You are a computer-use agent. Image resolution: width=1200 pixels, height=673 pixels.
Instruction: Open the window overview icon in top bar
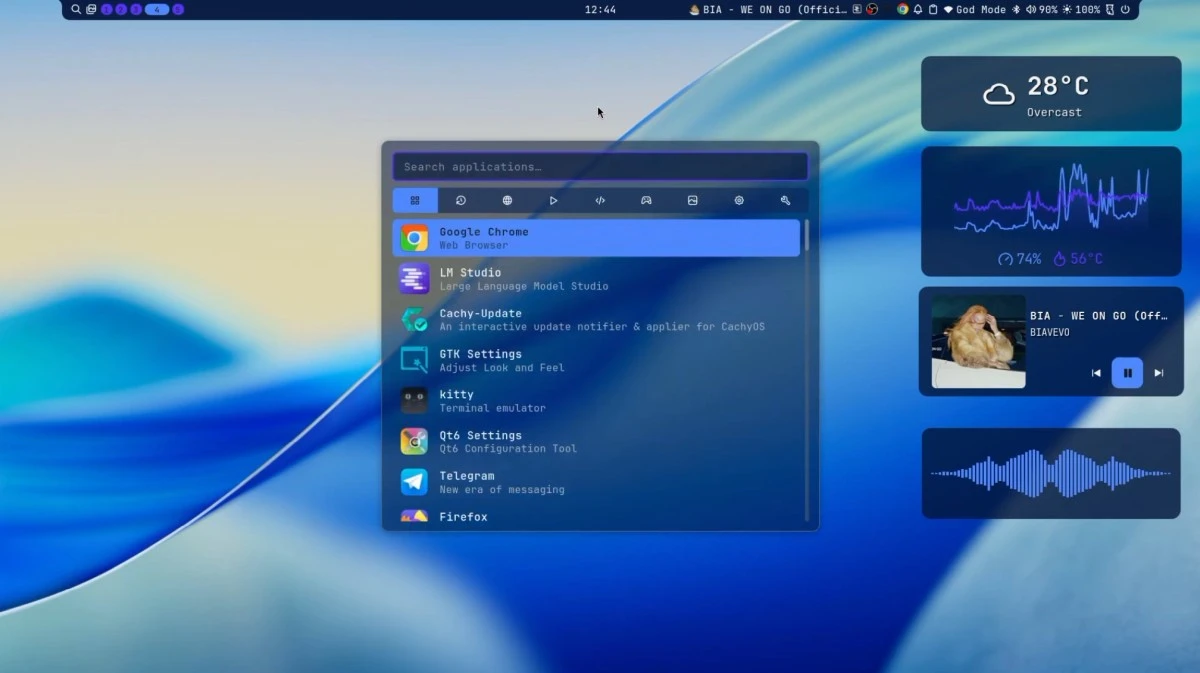point(91,9)
